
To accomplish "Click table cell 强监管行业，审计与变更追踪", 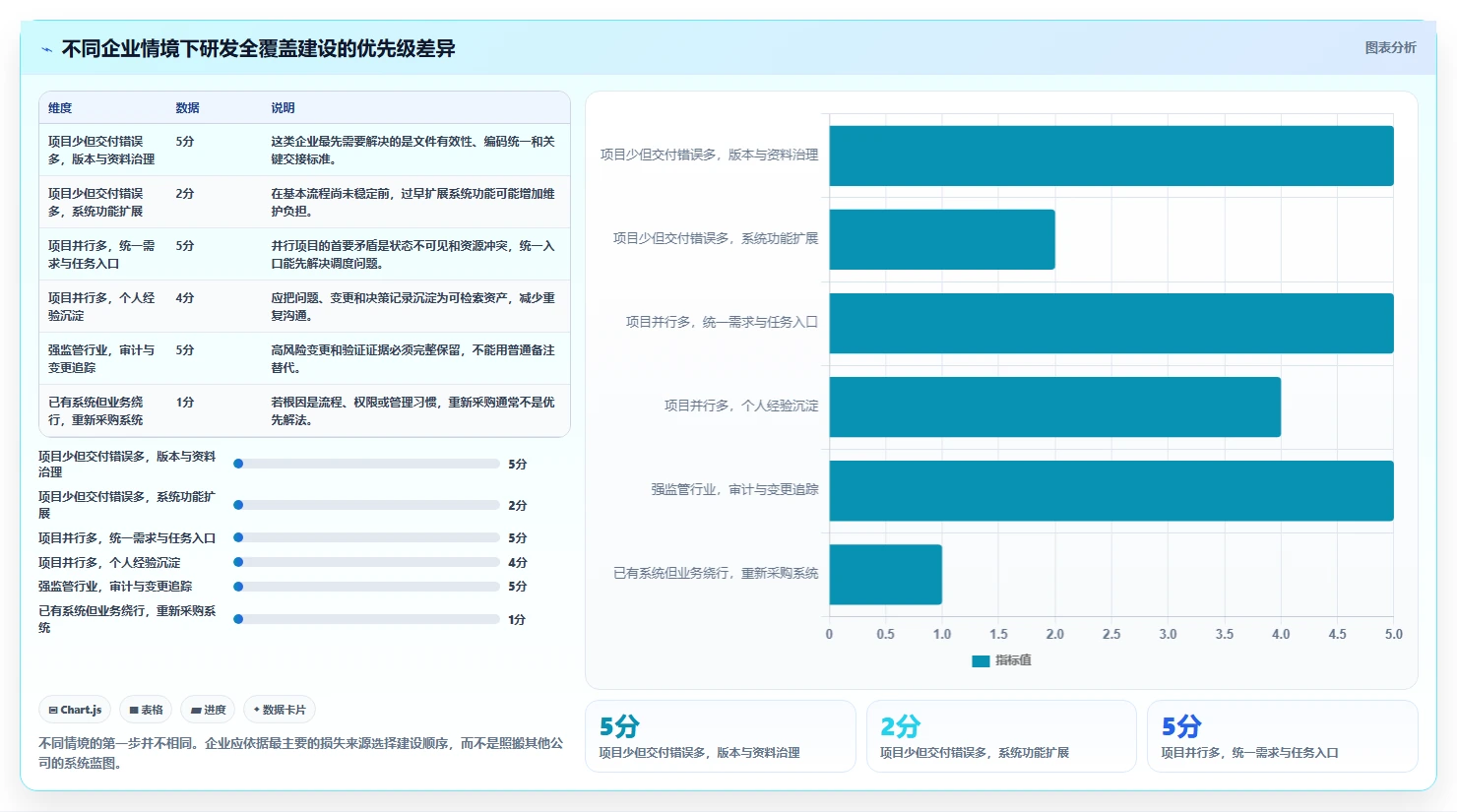I will tap(102, 358).
